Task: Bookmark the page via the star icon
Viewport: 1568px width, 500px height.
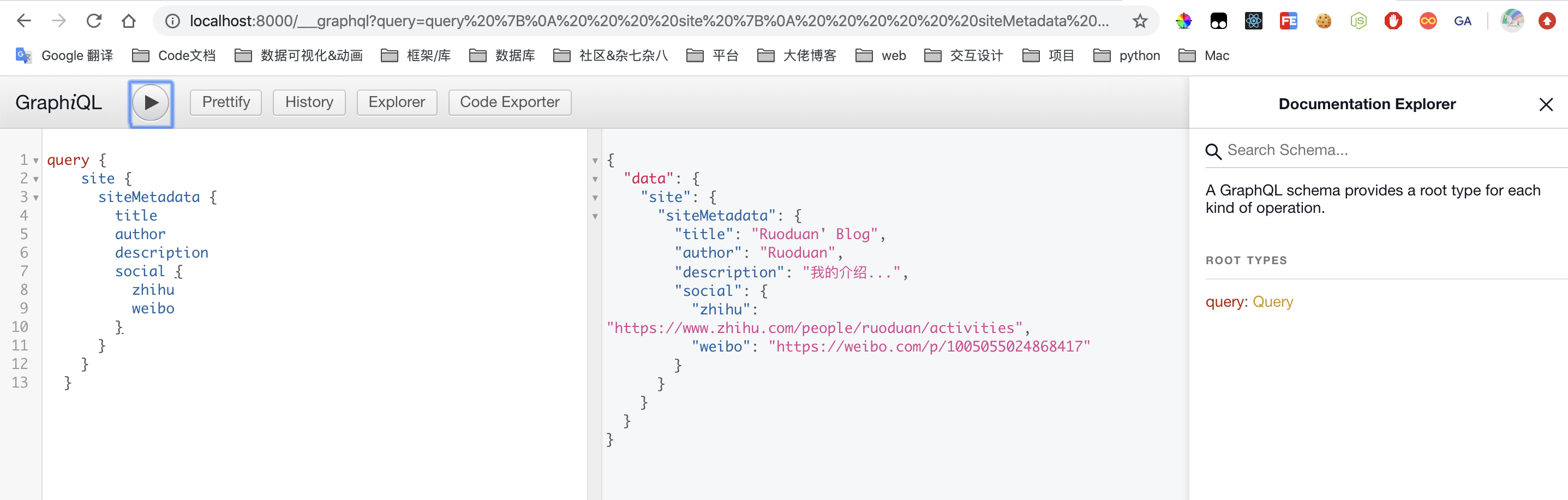Action: (1140, 20)
